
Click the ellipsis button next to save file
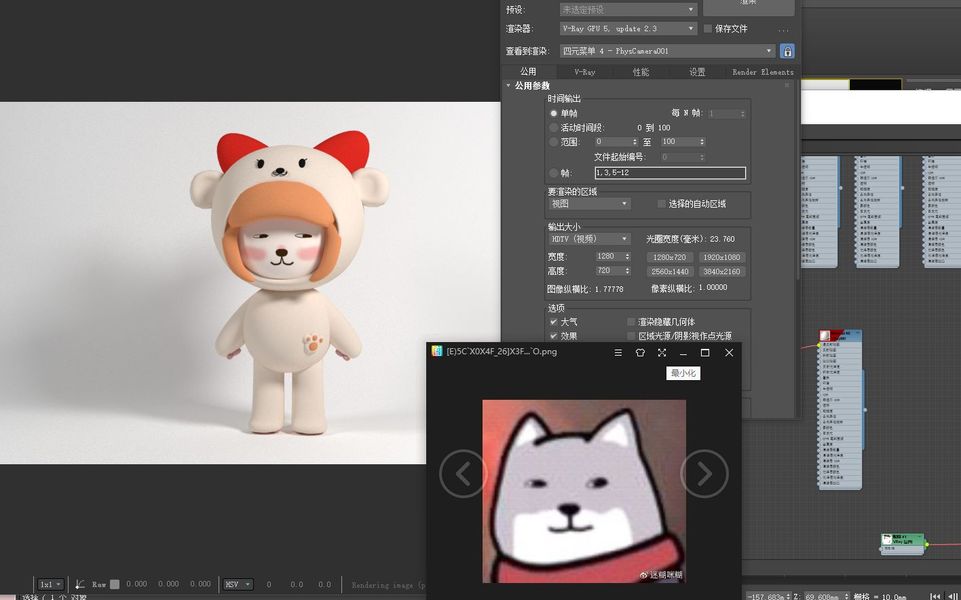click(x=784, y=29)
